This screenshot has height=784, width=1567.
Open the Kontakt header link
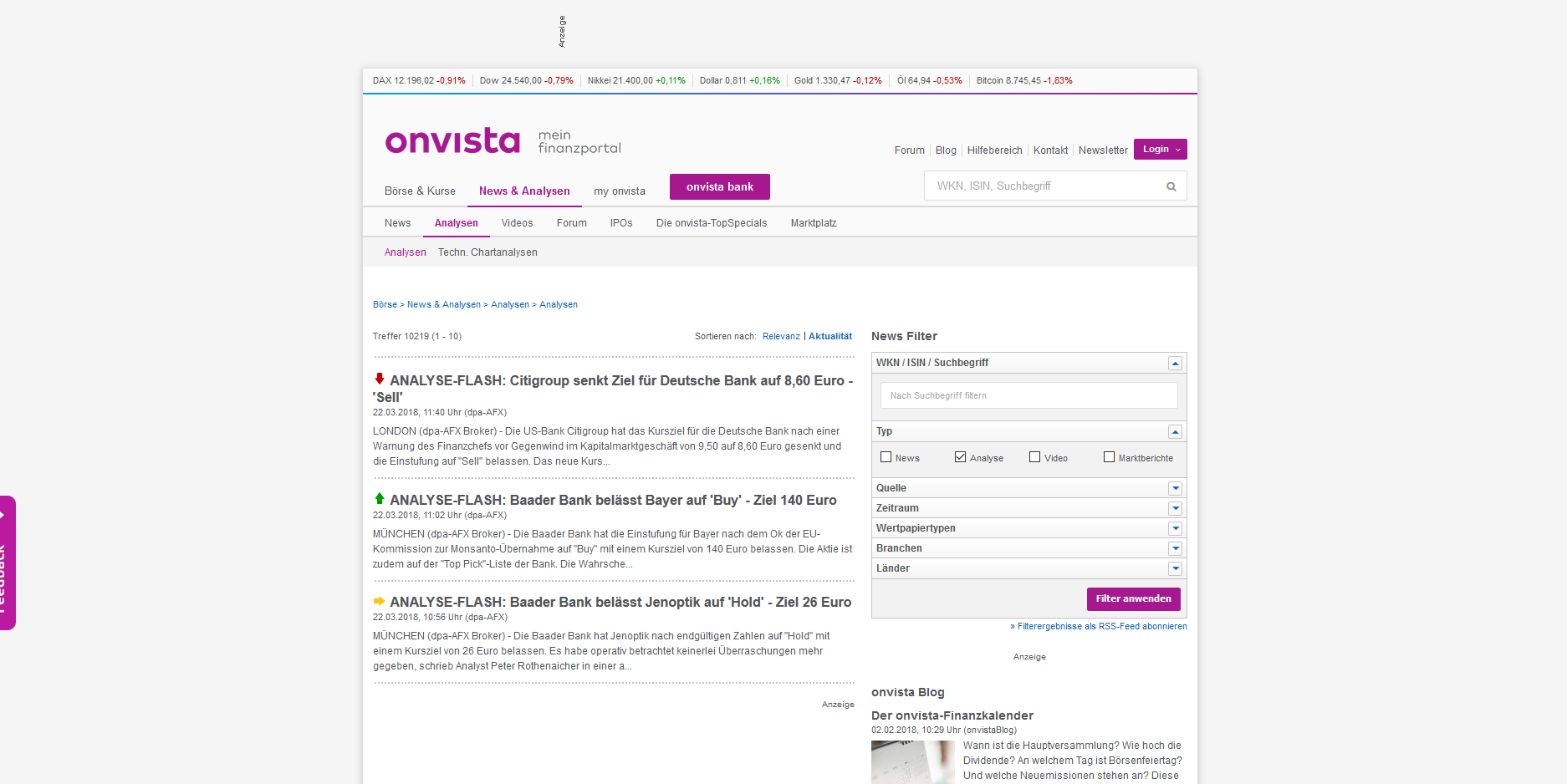pyautogui.click(x=1050, y=150)
